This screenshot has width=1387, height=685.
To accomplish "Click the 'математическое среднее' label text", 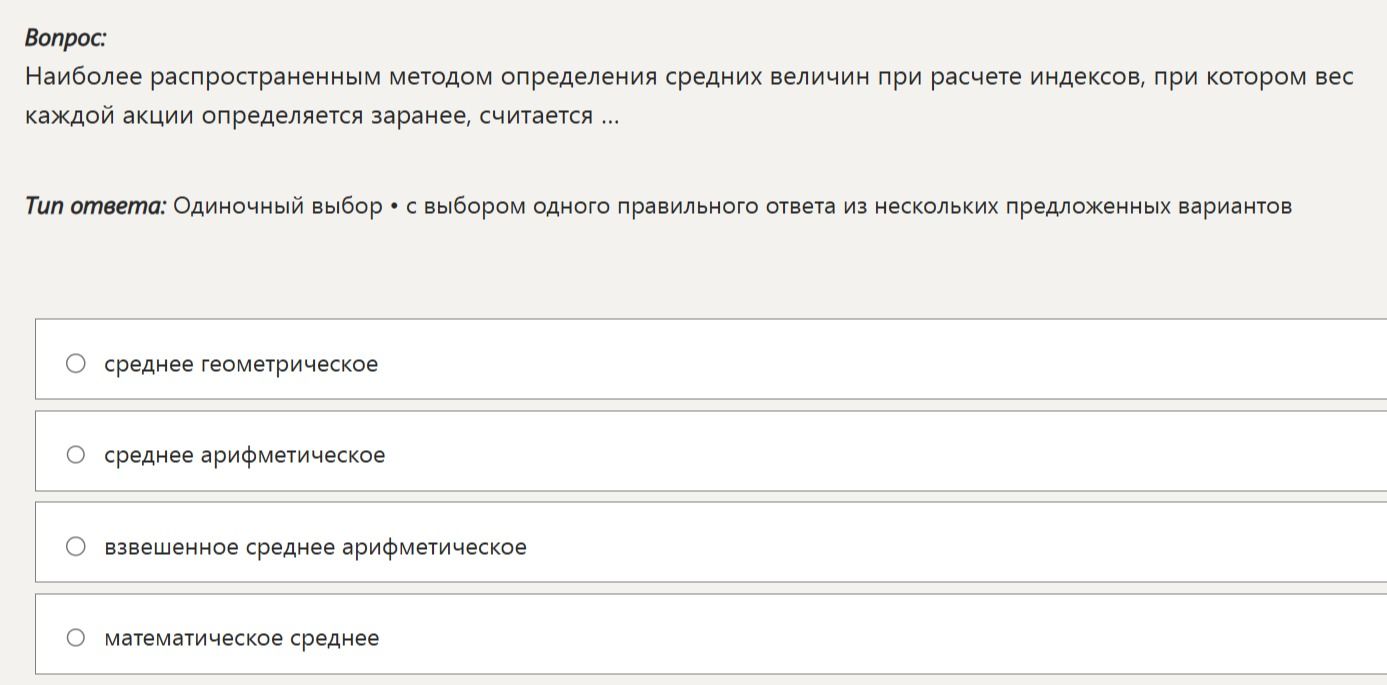I will [x=242, y=638].
